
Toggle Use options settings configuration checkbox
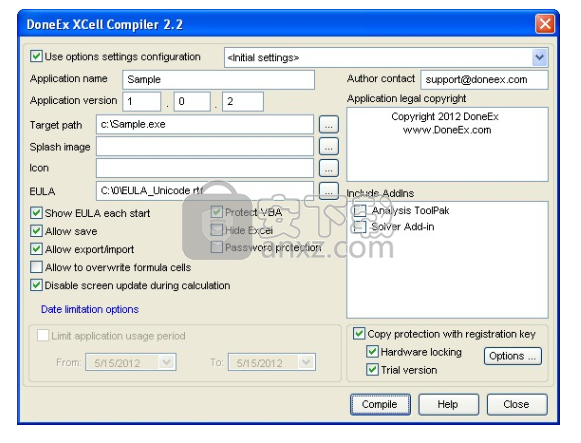click(x=36, y=57)
